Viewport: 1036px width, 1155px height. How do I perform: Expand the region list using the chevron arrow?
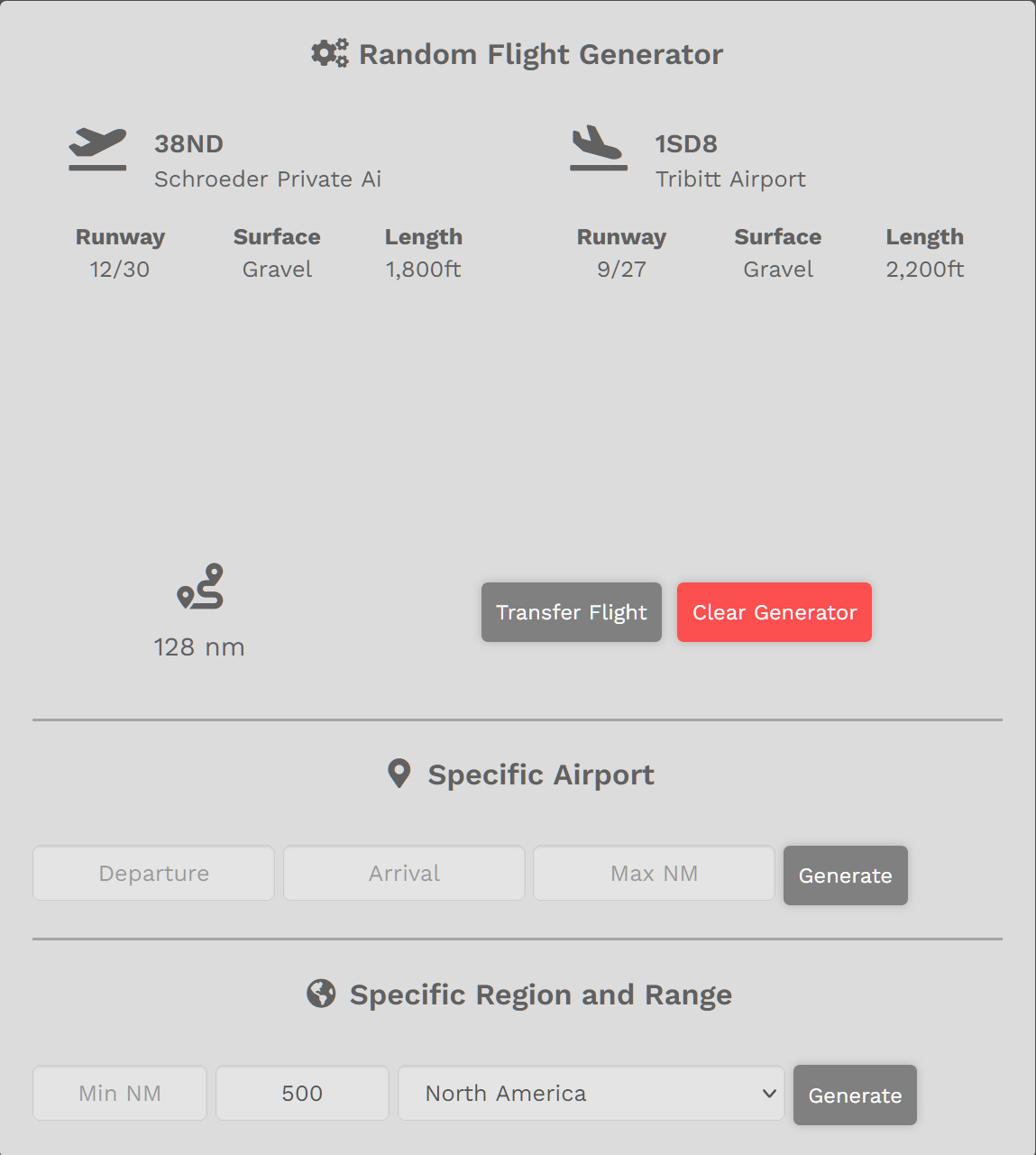click(769, 1094)
